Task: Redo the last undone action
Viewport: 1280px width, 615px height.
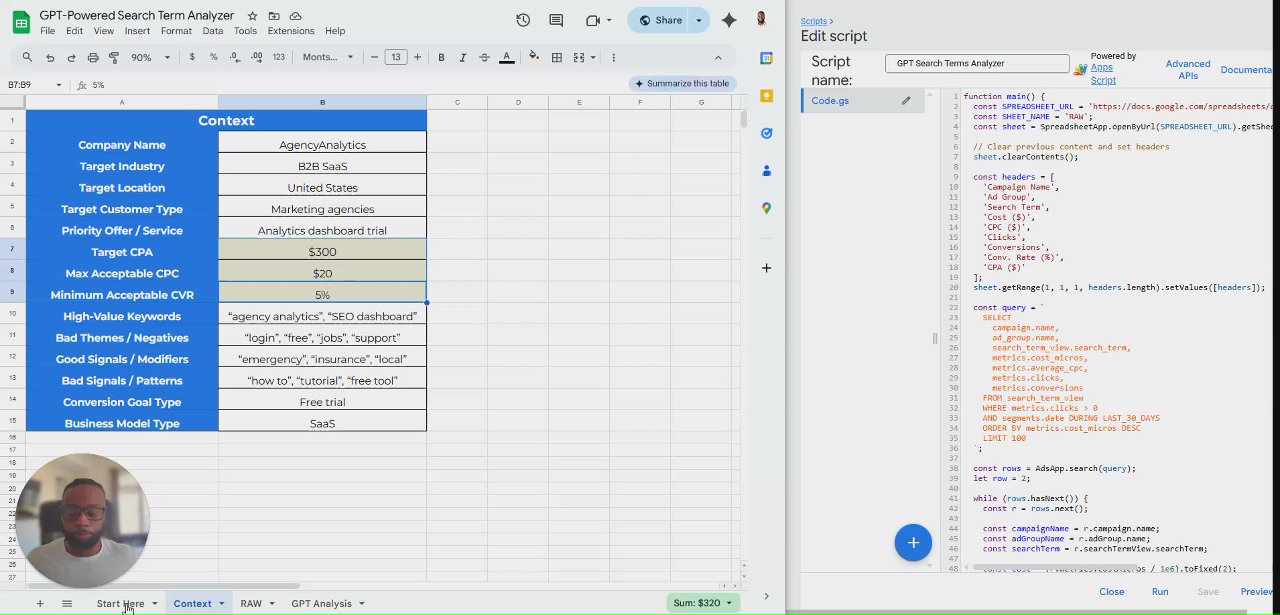Action: [x=71, y=57]
